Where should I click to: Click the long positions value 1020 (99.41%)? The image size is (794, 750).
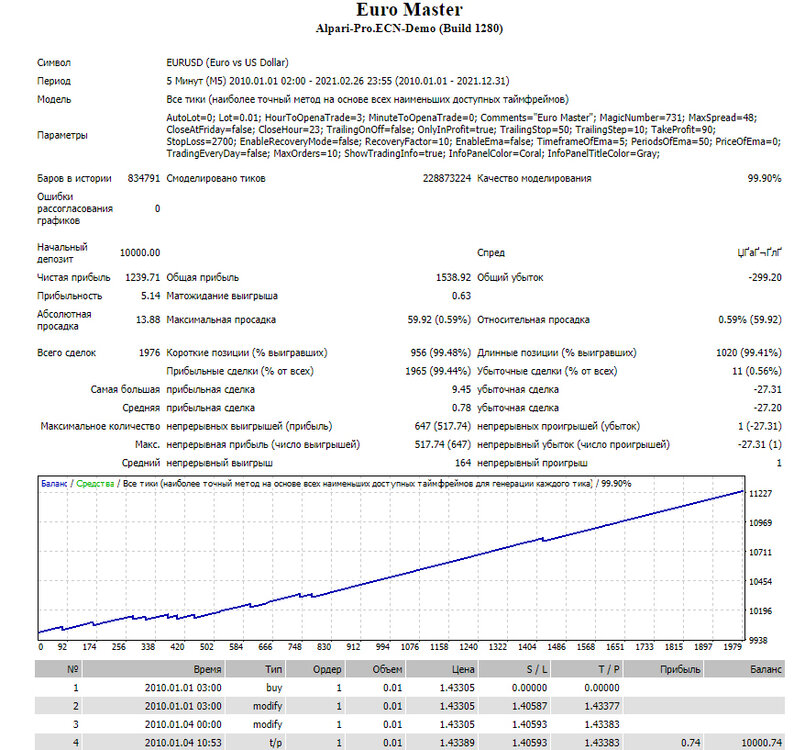coord(749,352)
